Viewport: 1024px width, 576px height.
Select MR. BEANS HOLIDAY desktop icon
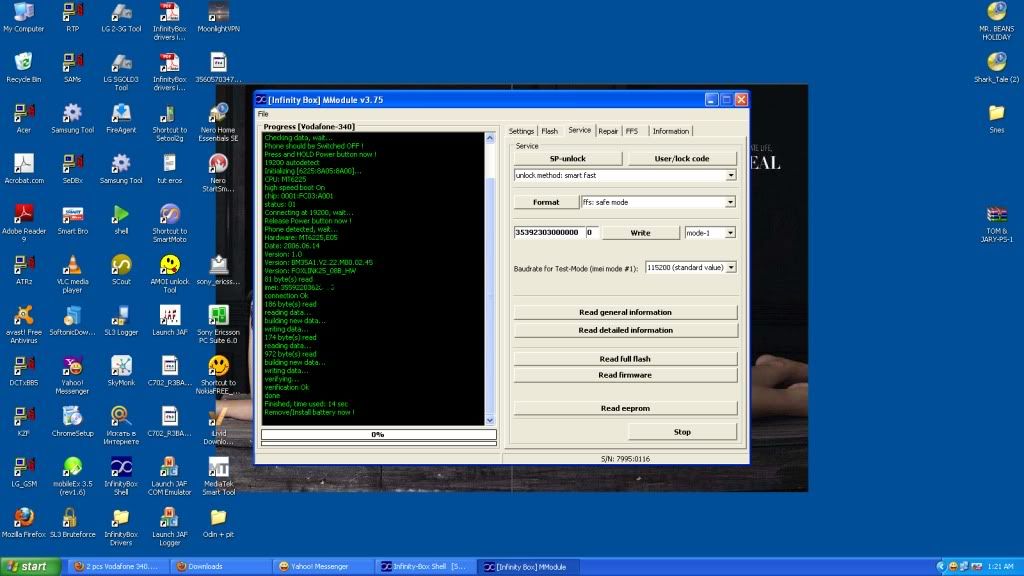coord(997,22)
